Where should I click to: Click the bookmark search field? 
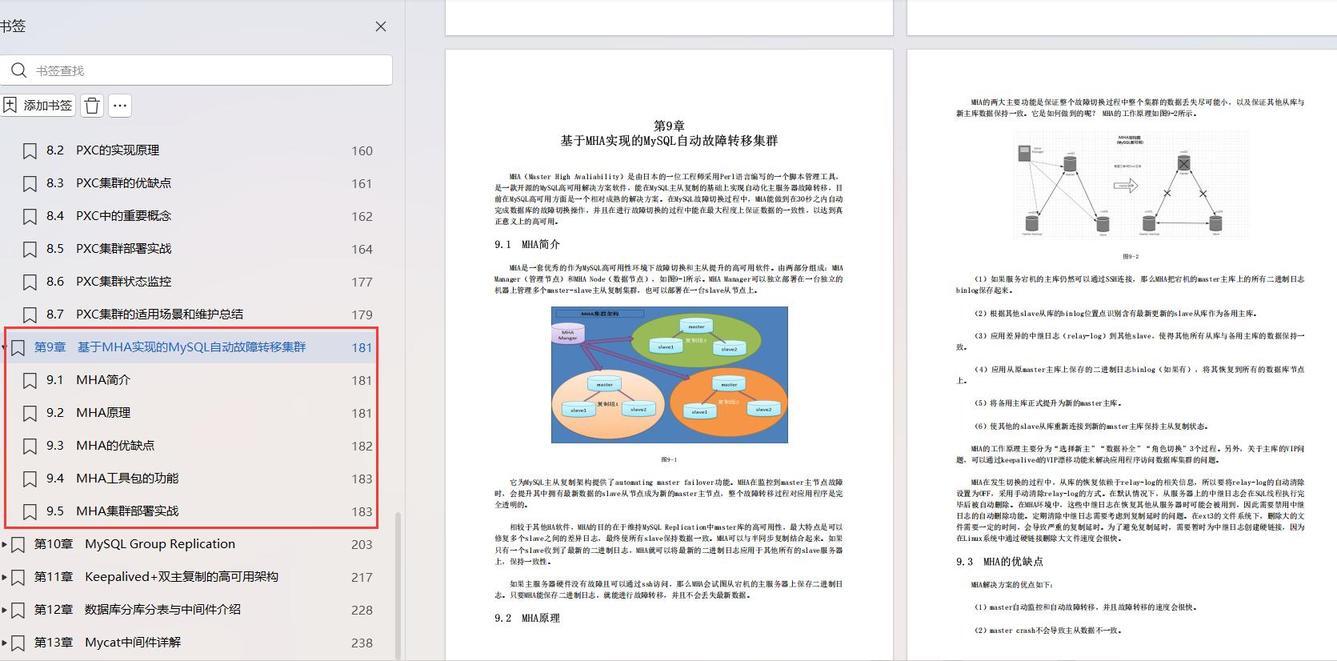coord(196,70)
